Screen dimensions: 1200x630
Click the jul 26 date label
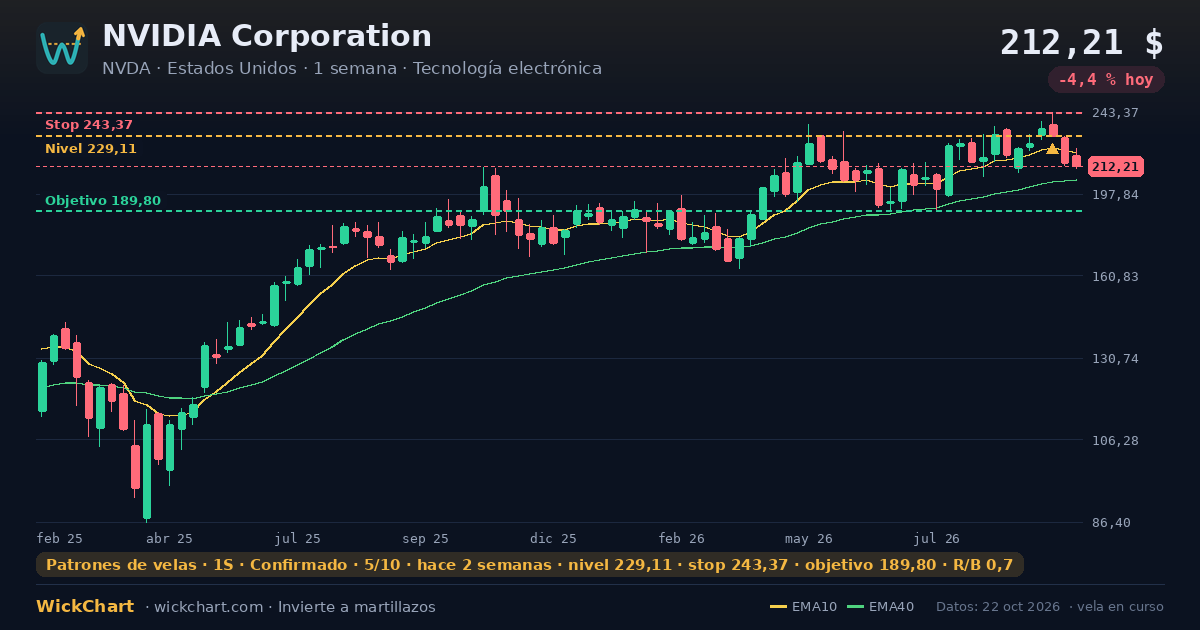(x=937, y=538)
